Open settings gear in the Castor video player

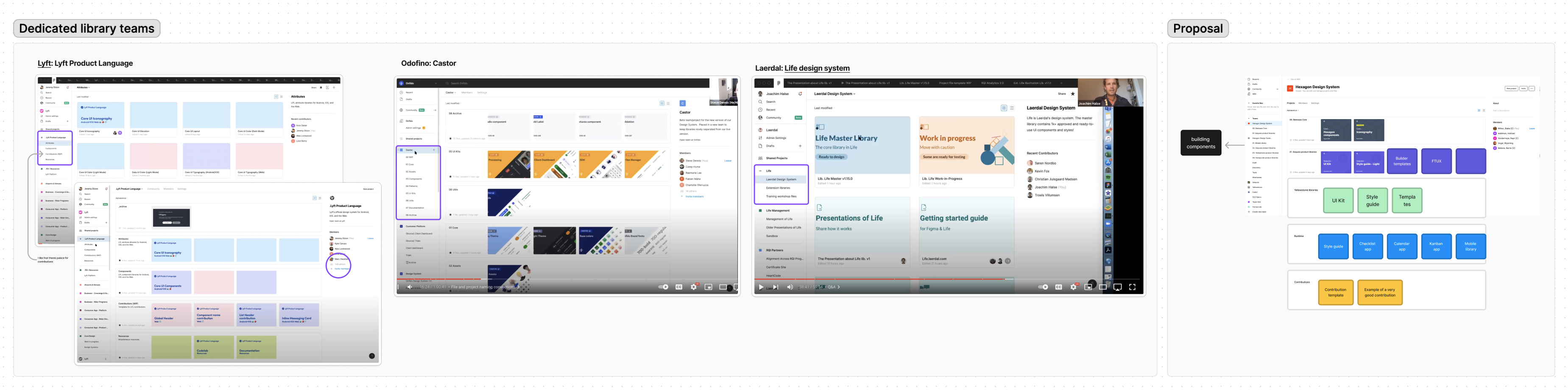pyautogui.click(x=693, y=287)
